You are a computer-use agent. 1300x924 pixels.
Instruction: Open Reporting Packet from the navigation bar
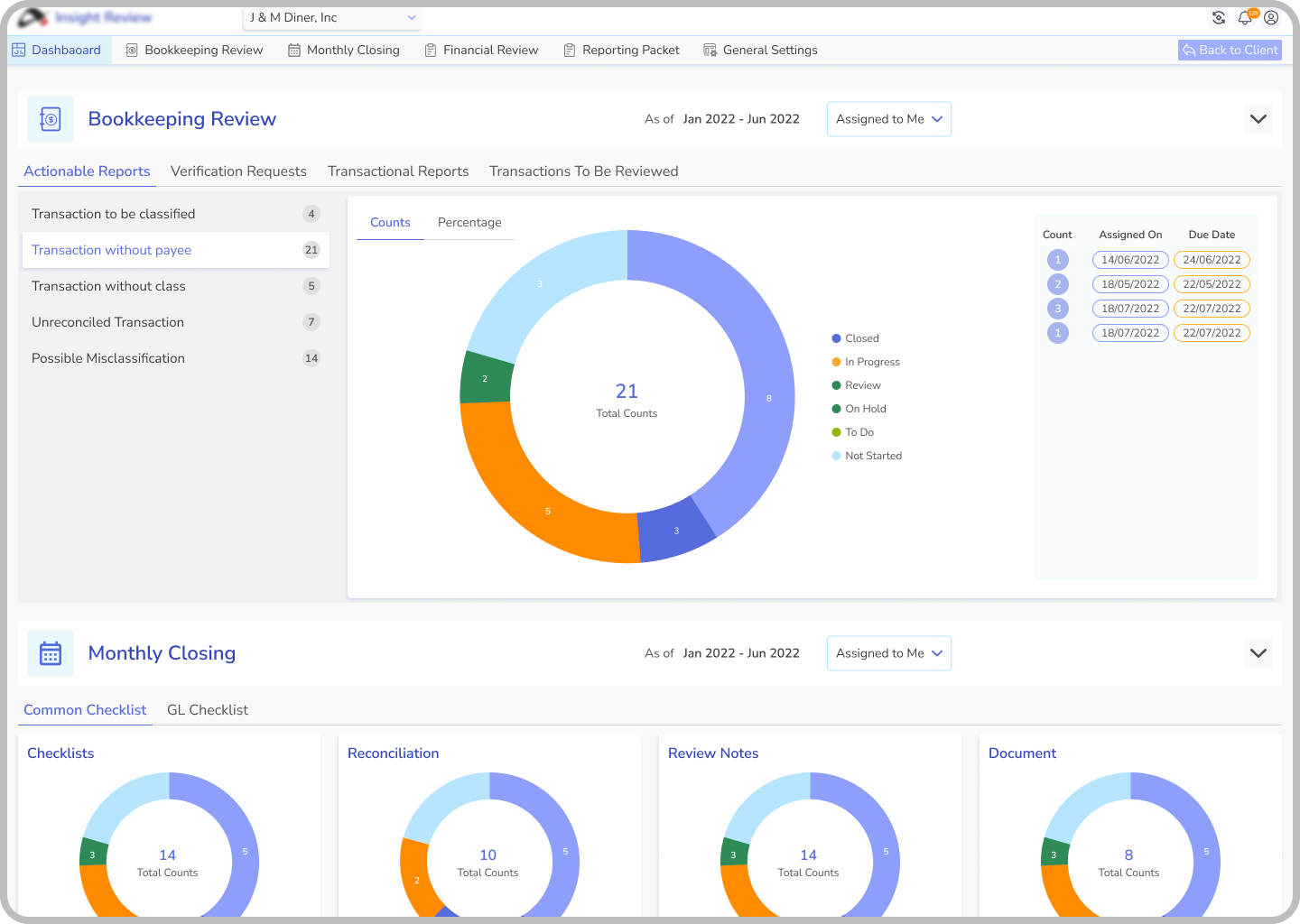click(621, 51)
